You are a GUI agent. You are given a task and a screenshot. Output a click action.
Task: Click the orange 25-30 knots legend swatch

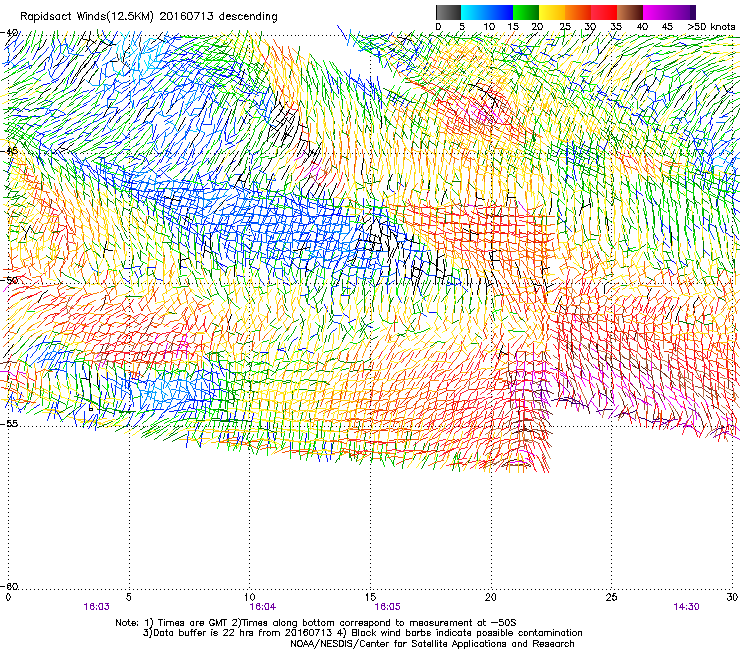pos(578,12)
